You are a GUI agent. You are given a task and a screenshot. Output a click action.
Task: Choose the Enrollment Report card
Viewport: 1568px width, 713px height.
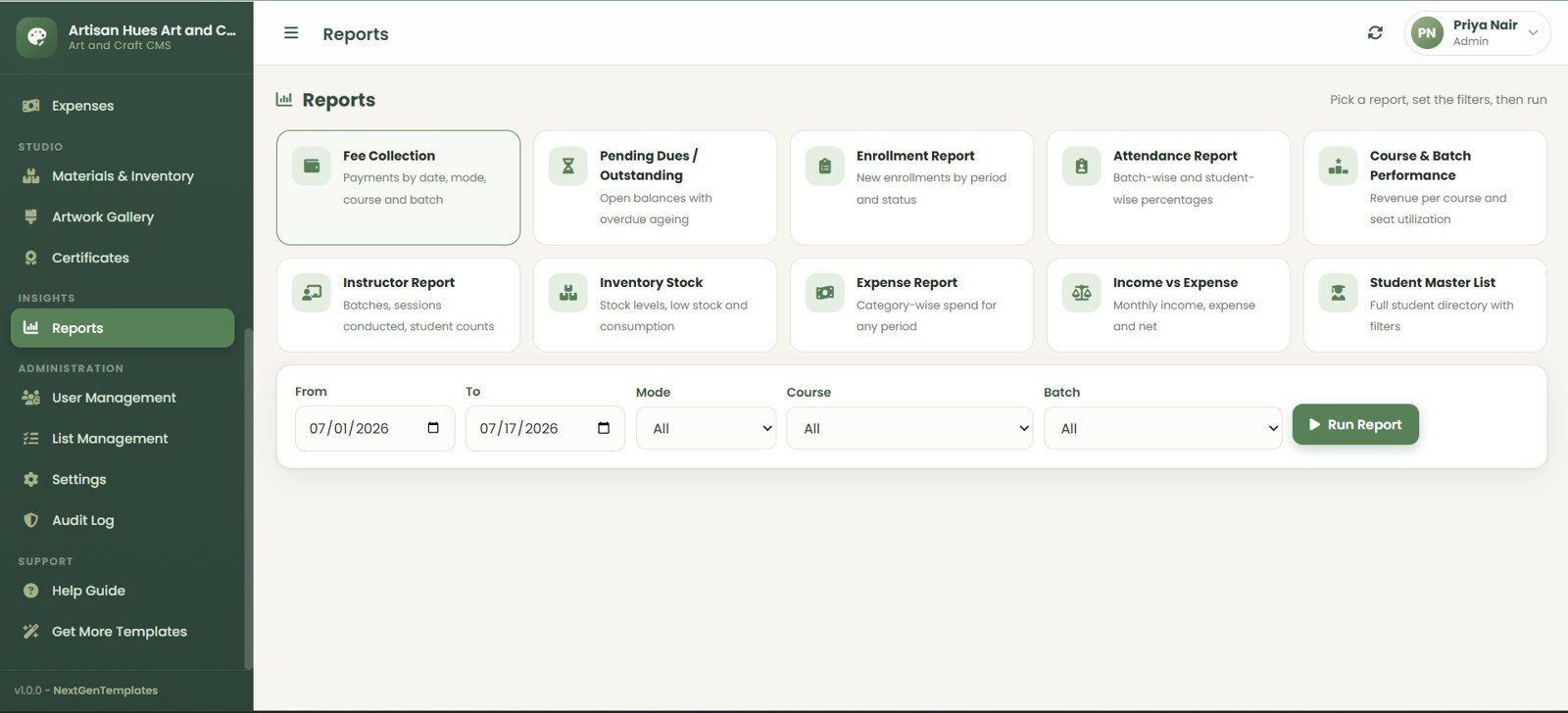click(911, 187)
